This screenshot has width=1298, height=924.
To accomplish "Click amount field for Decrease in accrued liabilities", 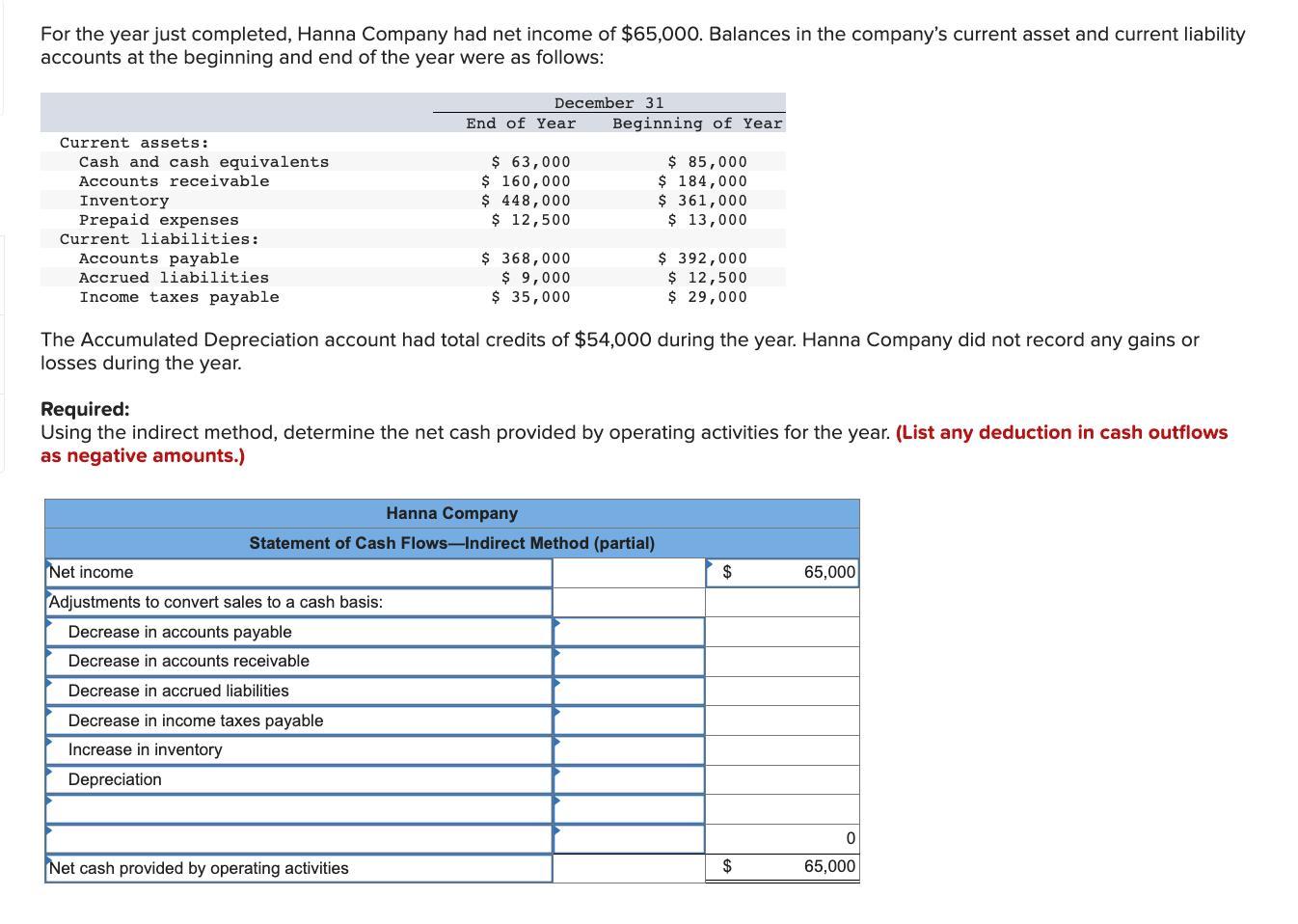I will [629, 691].
